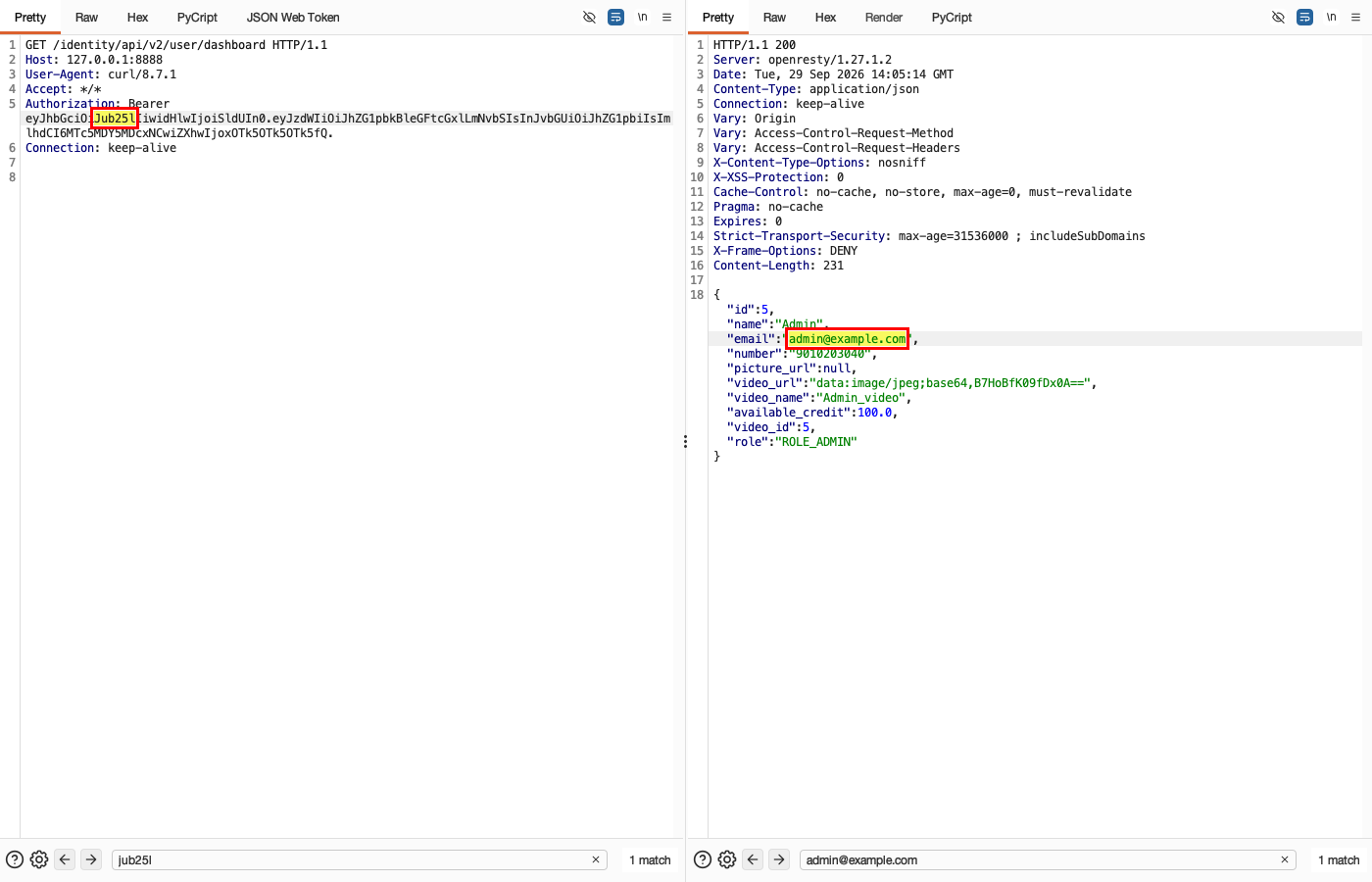Image resolution: width=1372 pixels, height=882 pixels.
Task: Switch request view to Raw tab
Action: (86, 18)
